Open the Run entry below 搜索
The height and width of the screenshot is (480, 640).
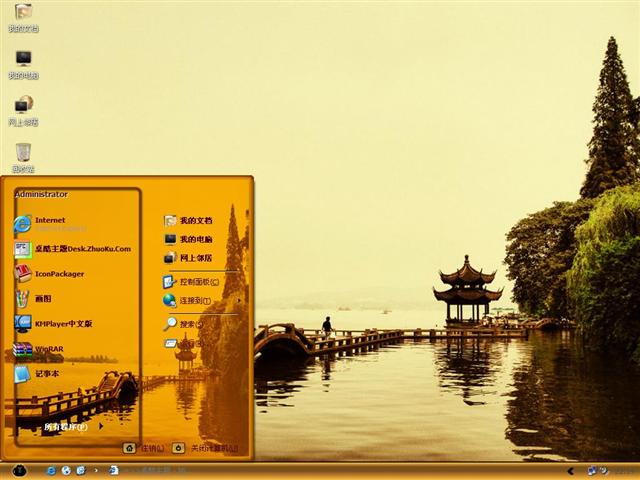[183, 344]
